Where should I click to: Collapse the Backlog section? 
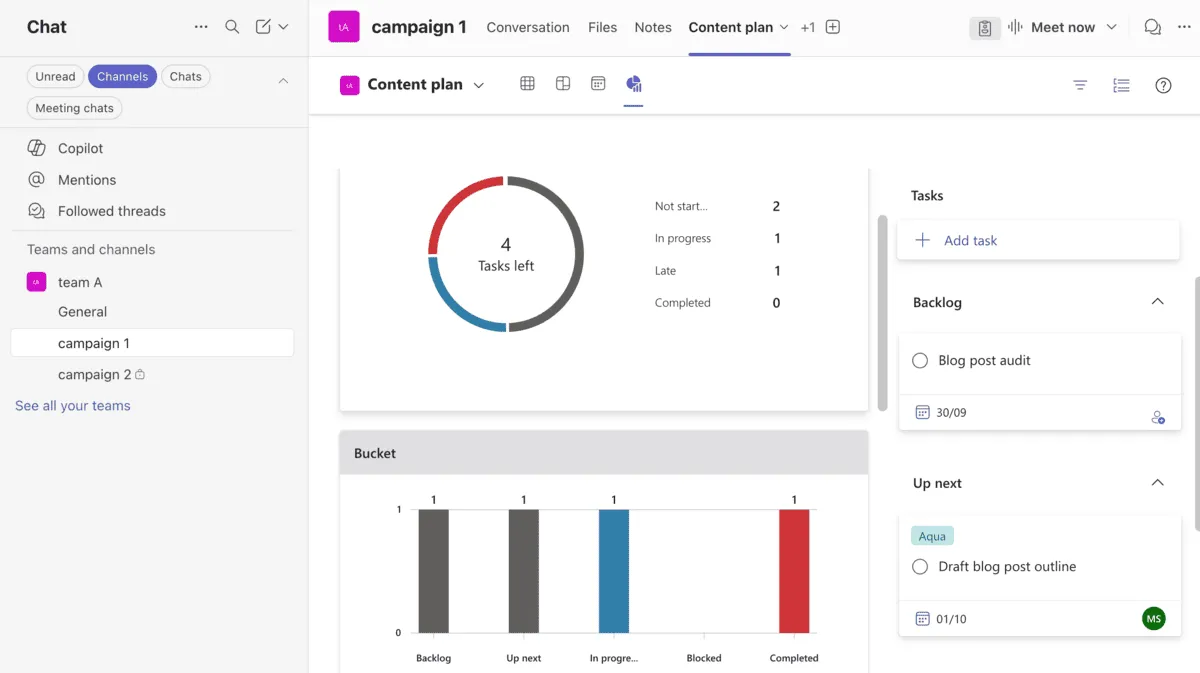point(1157,302)
